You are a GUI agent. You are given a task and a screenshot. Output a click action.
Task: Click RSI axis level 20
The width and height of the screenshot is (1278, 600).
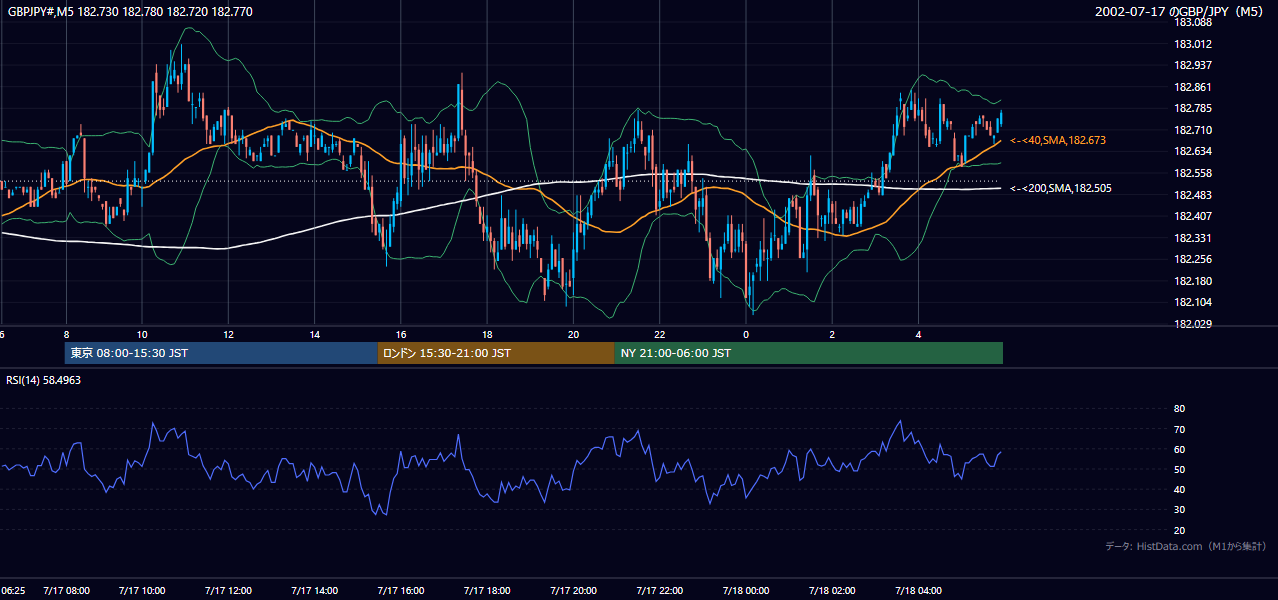coord(1179,530)
